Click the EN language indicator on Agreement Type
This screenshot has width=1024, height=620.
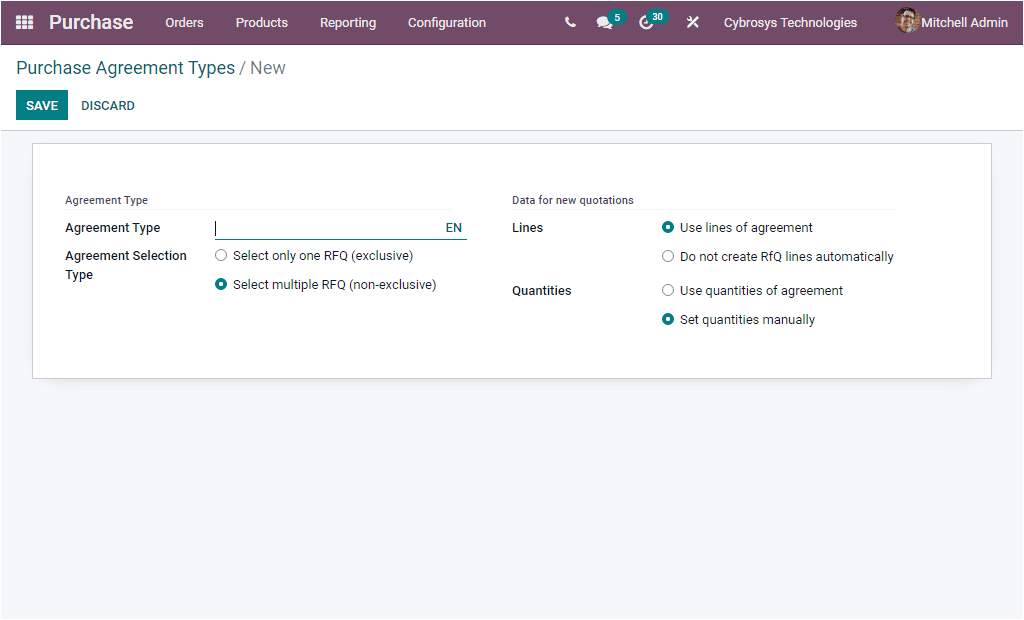click(453, 227)
